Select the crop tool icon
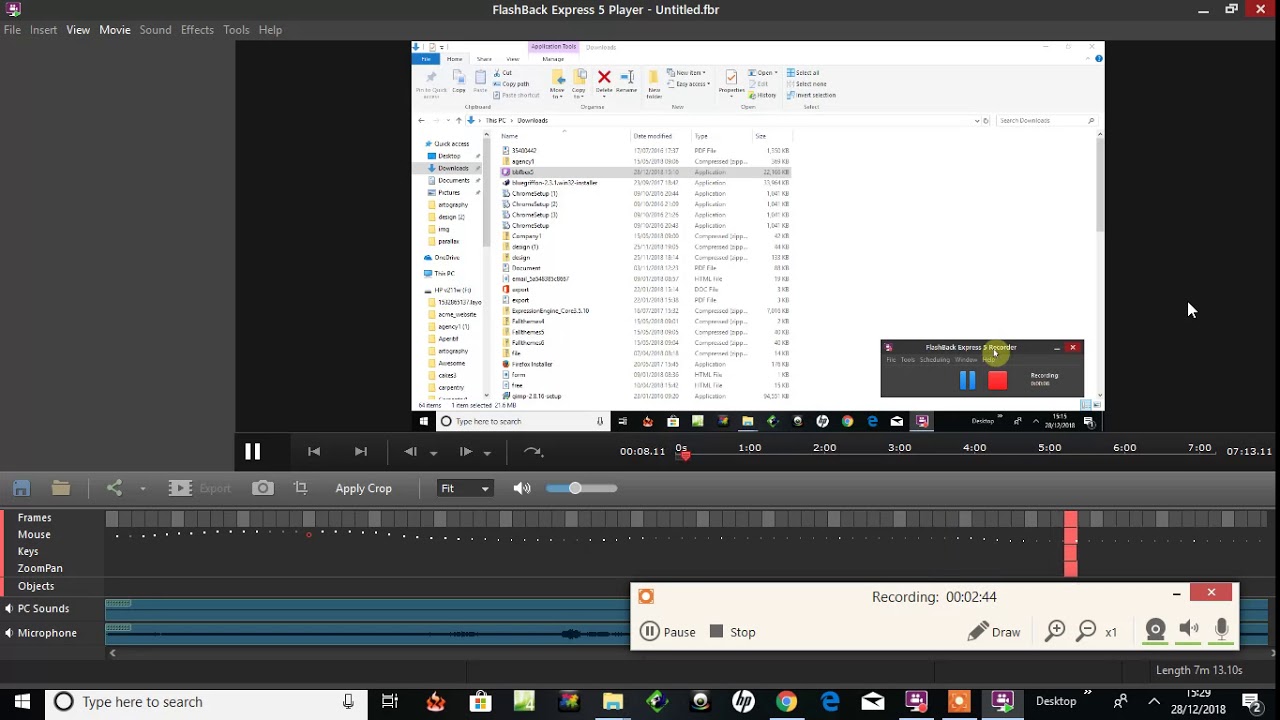The width and height of the screenshot is (1280, 720). coord(300,488)
